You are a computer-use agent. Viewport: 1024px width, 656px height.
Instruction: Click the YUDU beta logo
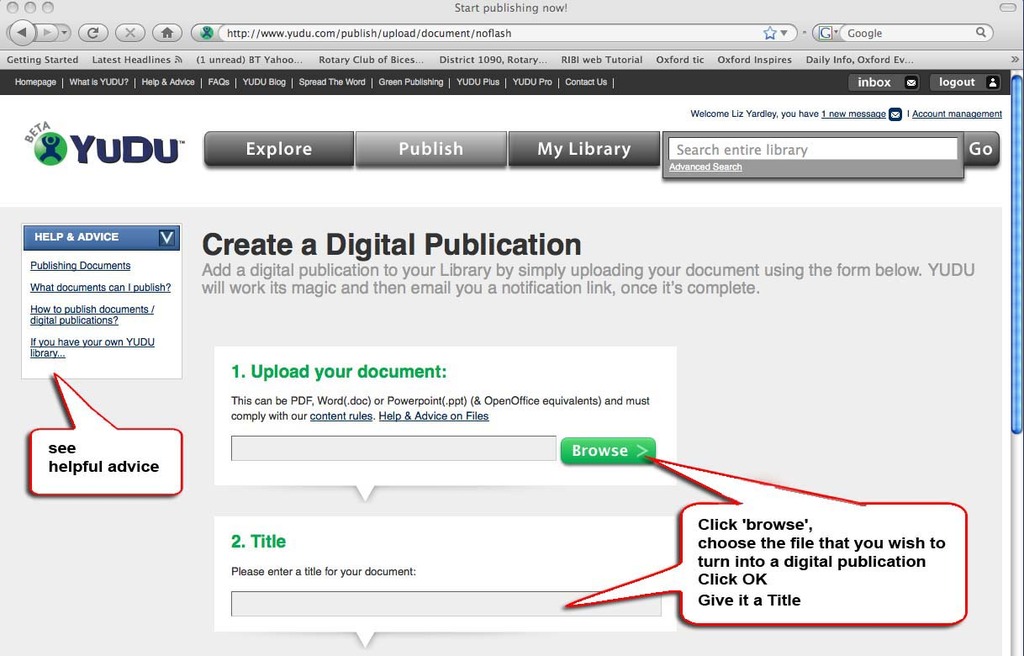tap(104, 145)
